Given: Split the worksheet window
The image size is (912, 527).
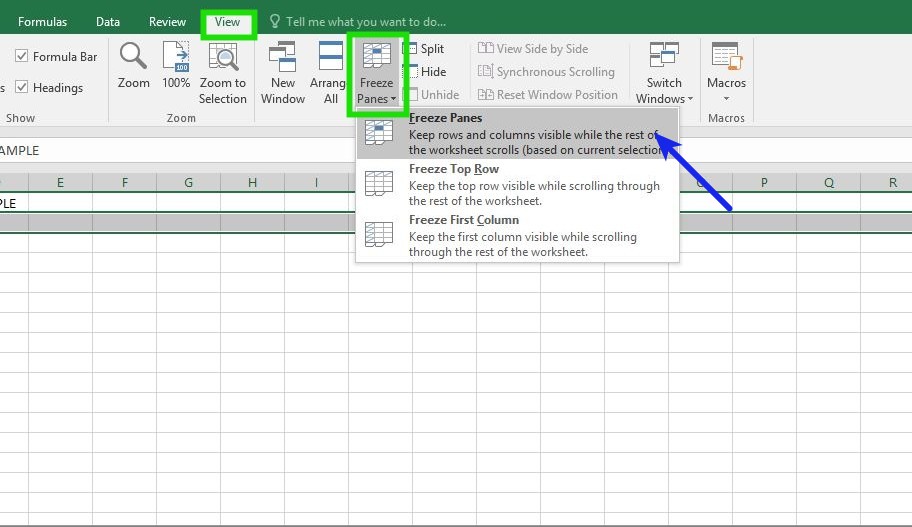Looking at the screenshot, I should pyautogui.click(x=426, y=49).
